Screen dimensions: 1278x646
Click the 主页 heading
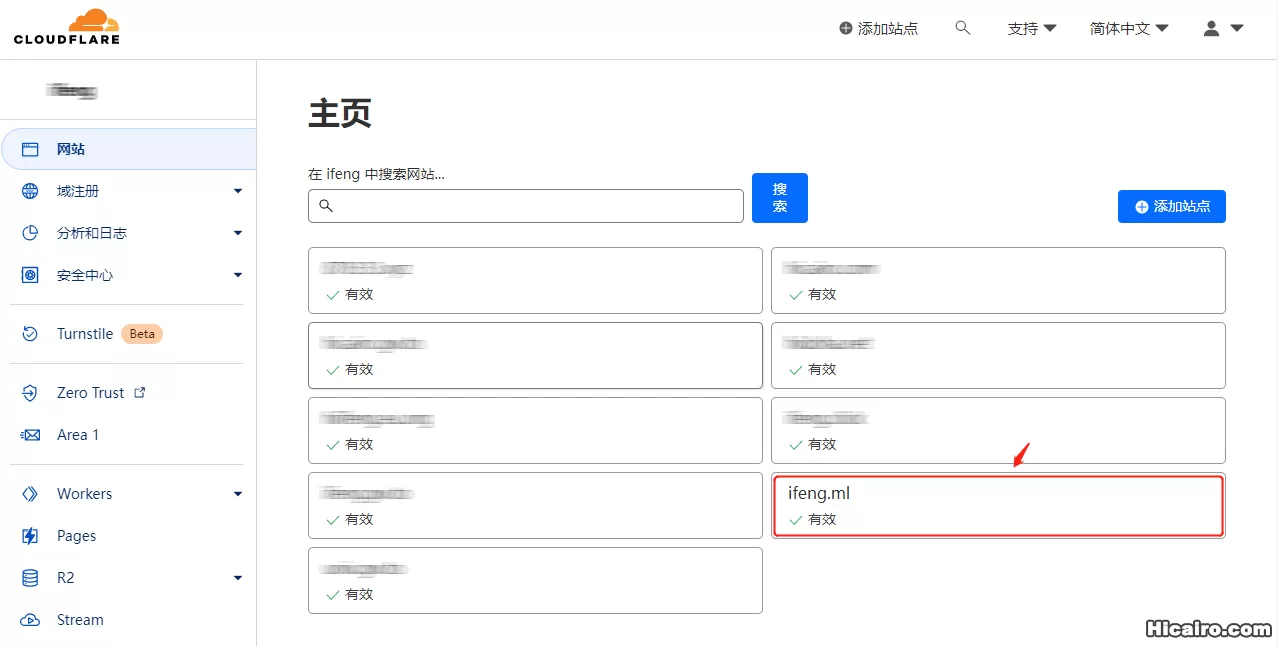click(340, 114)
